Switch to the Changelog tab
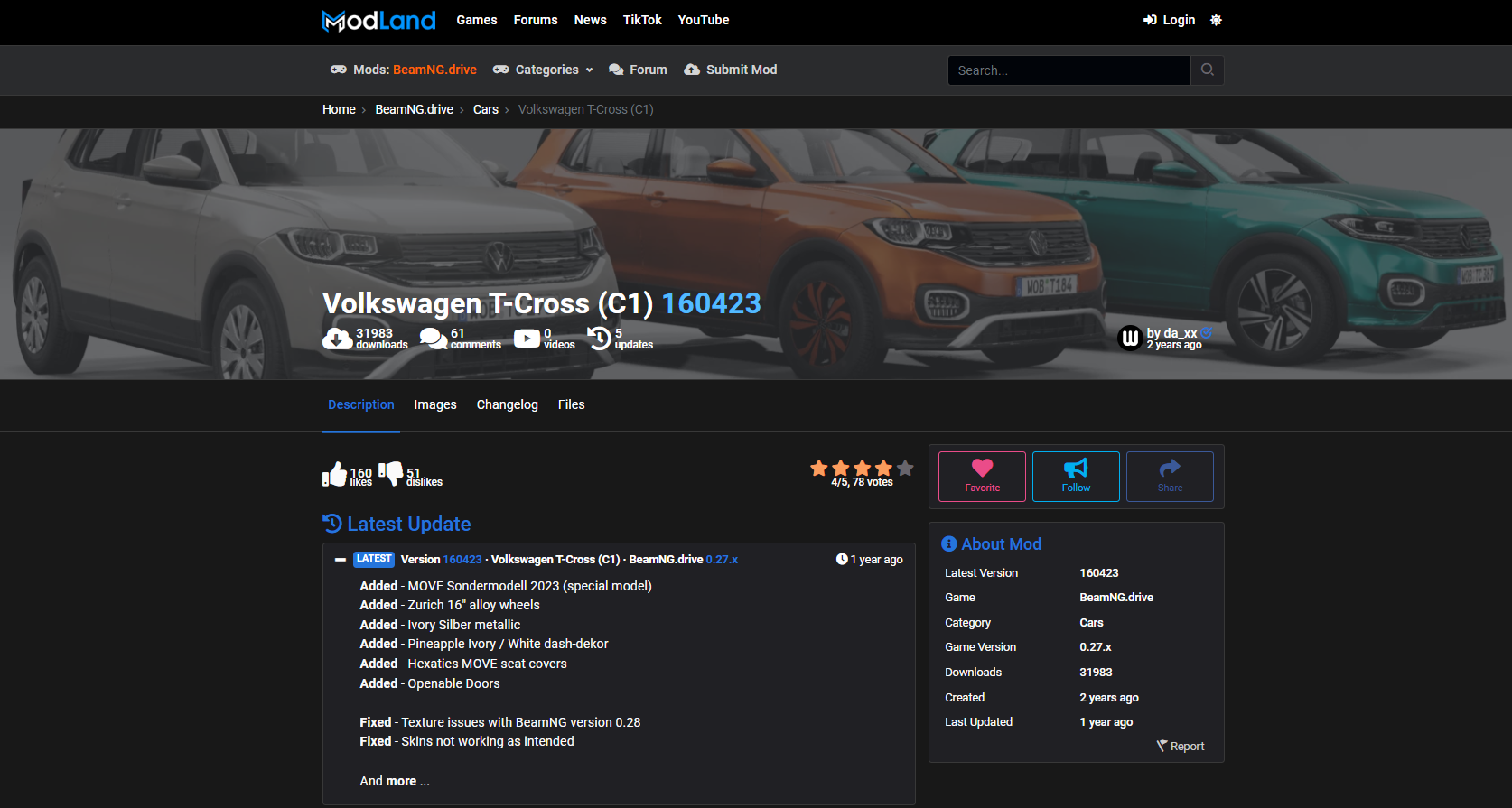Image resolution: width=1512 pixels, height=808 pixels. coord(508,404)
